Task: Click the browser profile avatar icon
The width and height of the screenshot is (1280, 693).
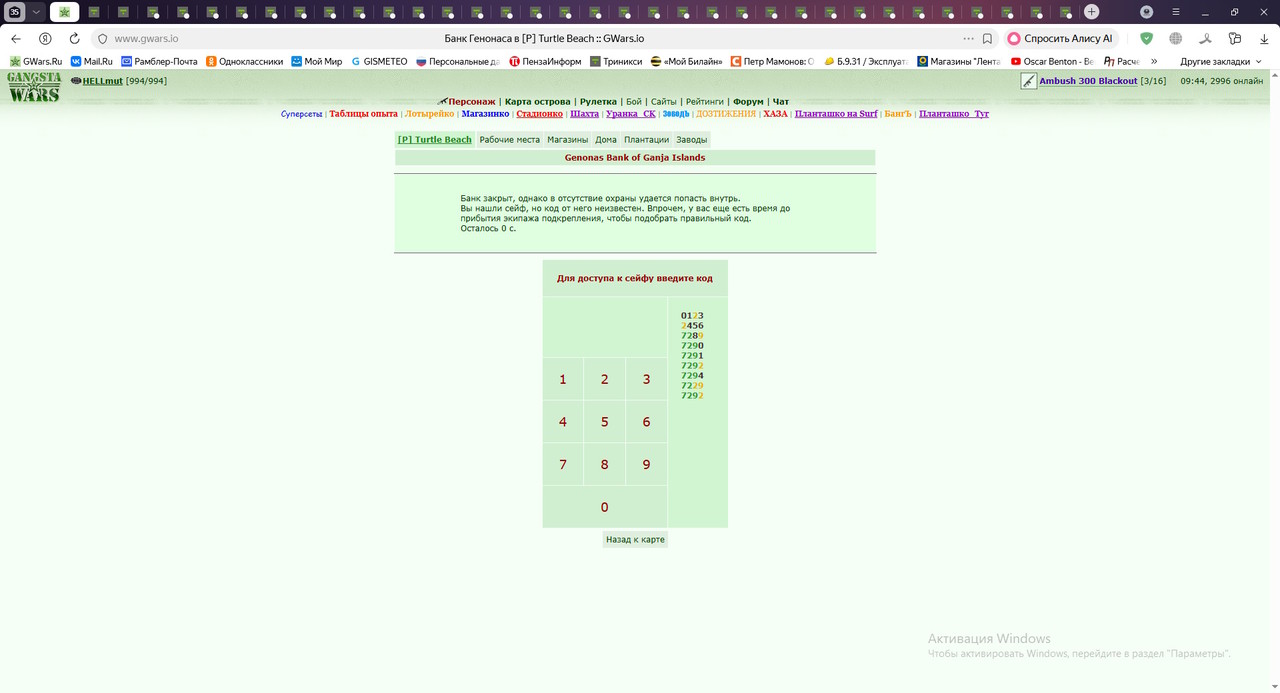Action: click(1146, 12)
